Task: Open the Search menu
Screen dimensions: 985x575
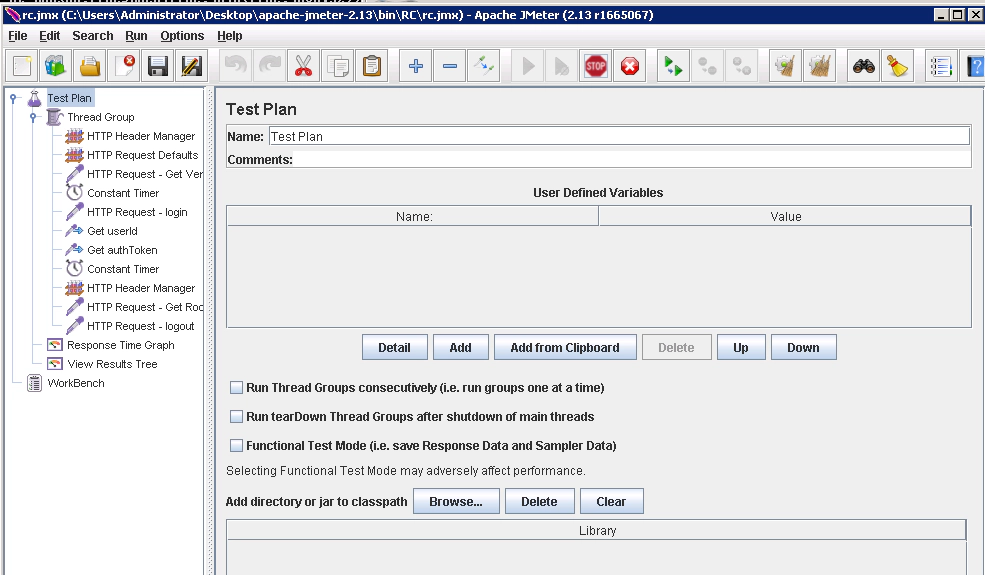Action: [x=92, y=36]
